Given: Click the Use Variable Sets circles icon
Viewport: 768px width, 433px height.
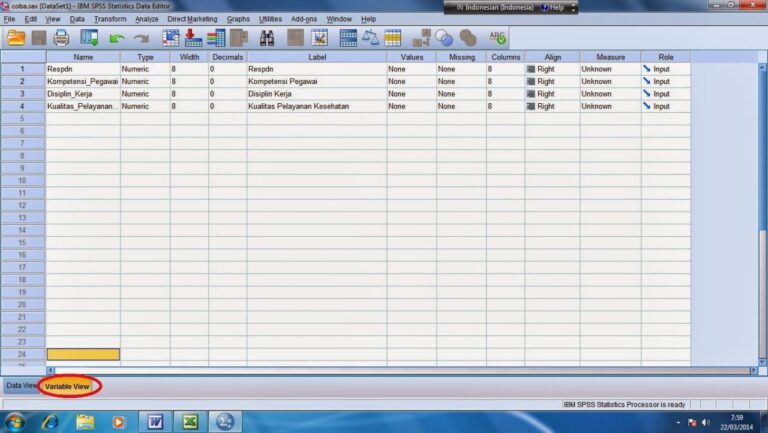Looking at the screenshot, I should pos(444,38).
